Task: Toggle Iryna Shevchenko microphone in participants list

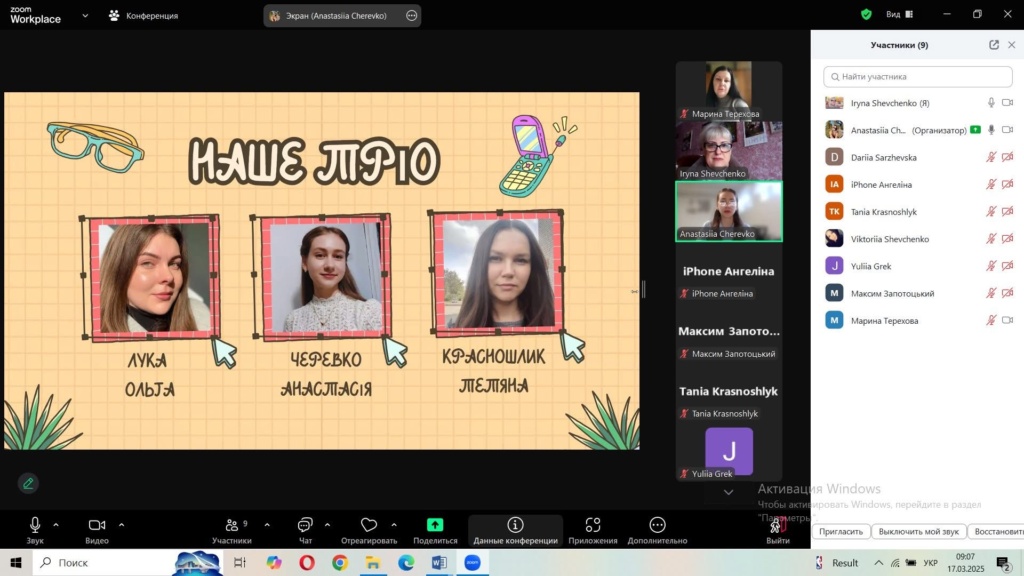Action: coord(991,103)
